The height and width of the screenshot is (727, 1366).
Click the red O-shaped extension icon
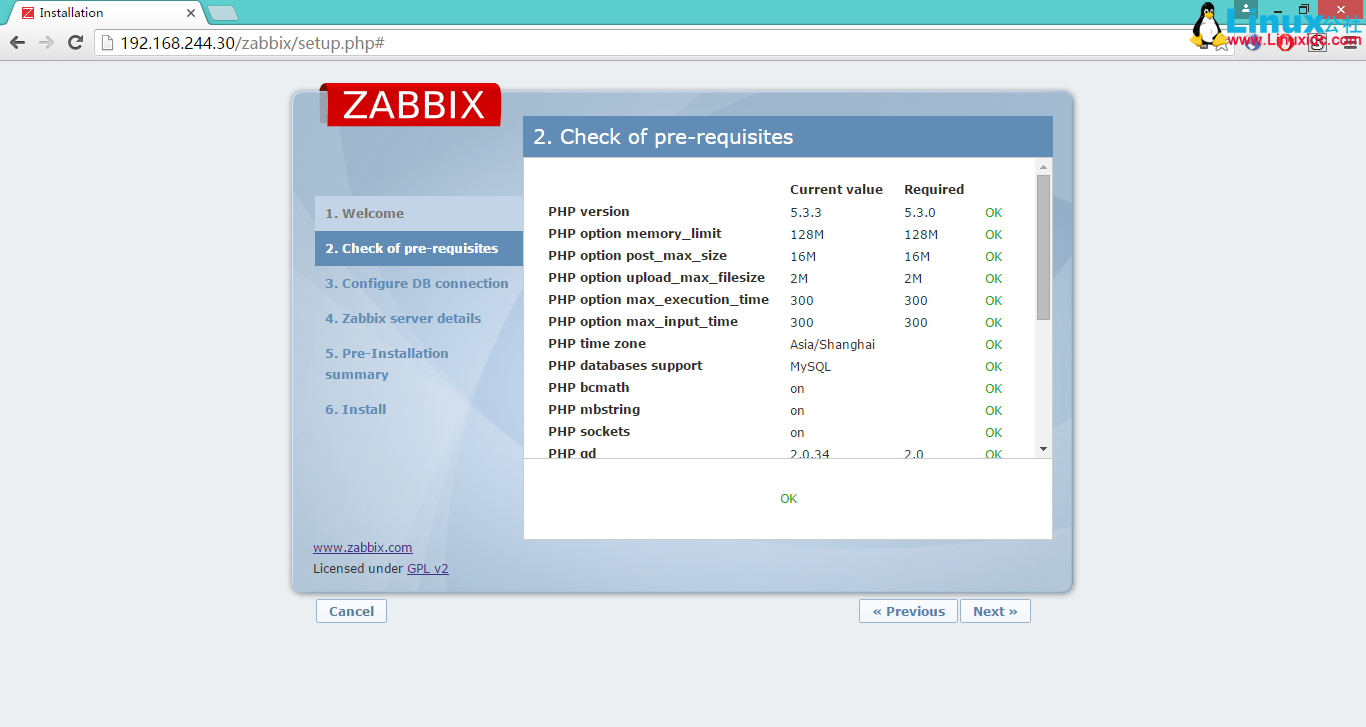click(1285, 43)
